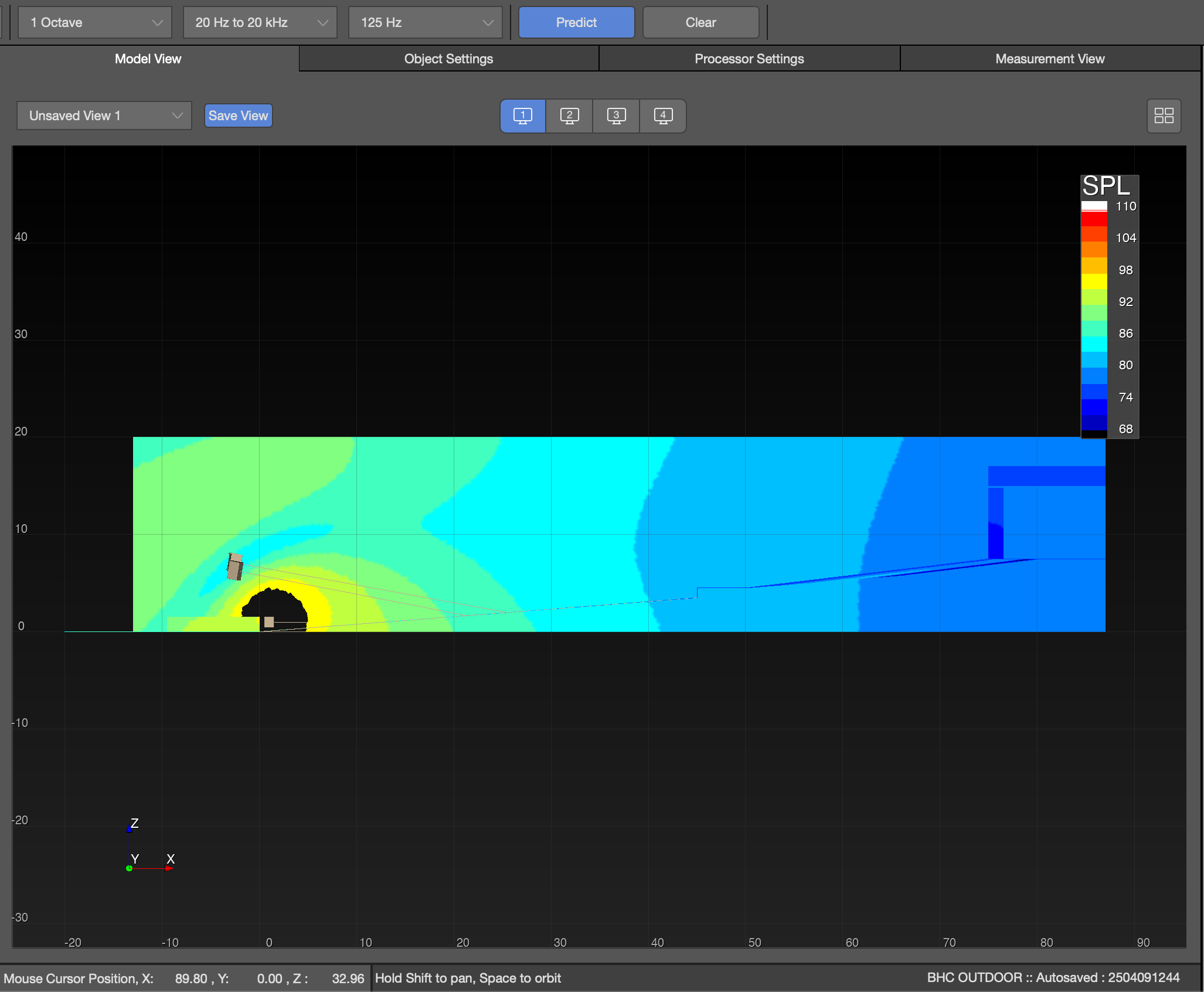The image size is (1204, 992).
Task: Click the Save View button
Action: tap(238, 115)
